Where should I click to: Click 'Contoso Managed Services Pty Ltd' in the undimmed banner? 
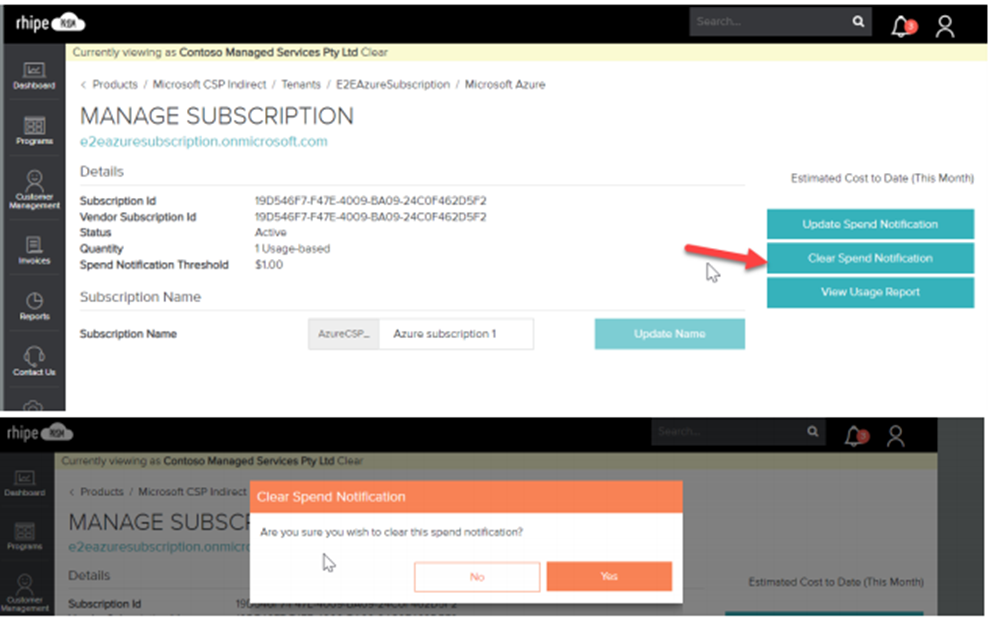click(269, 52)
